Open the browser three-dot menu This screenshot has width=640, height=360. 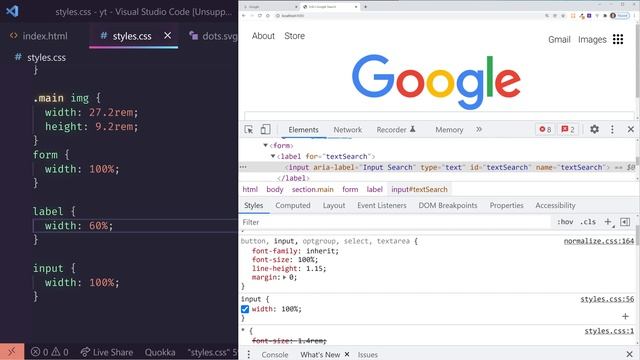[634, 16]
